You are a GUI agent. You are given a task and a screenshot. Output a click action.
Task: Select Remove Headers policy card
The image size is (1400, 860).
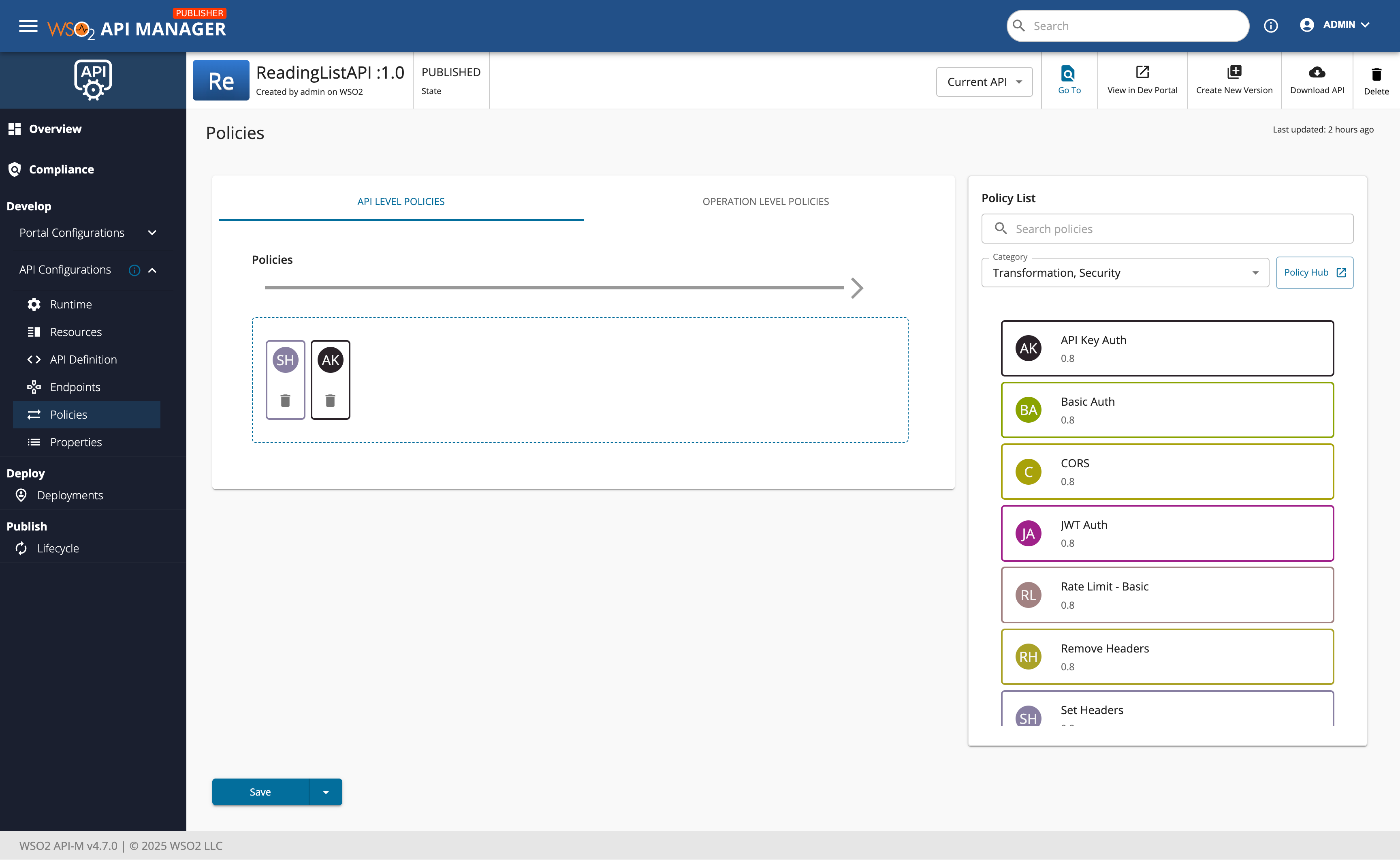point(1167,657)
